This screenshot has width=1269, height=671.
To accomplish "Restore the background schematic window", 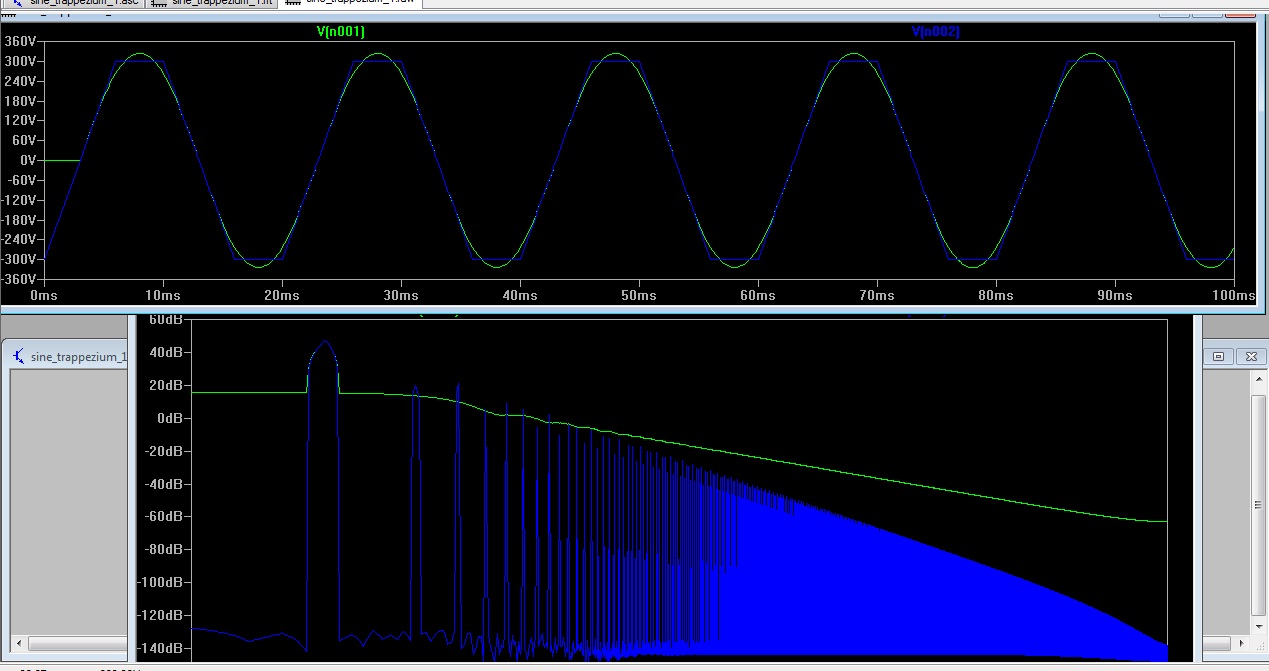I will 1218,356.
